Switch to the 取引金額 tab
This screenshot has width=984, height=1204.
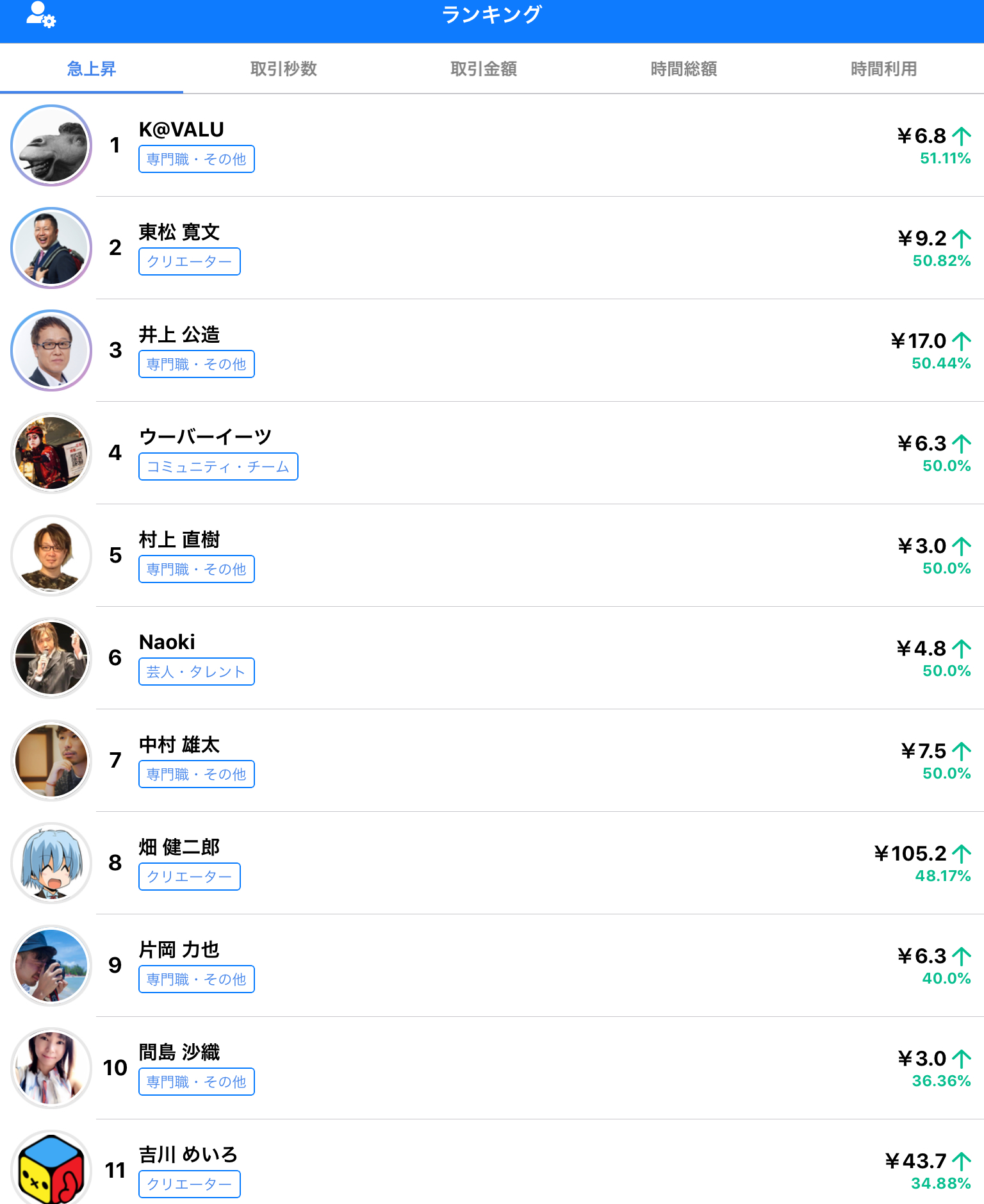(484, 69)
